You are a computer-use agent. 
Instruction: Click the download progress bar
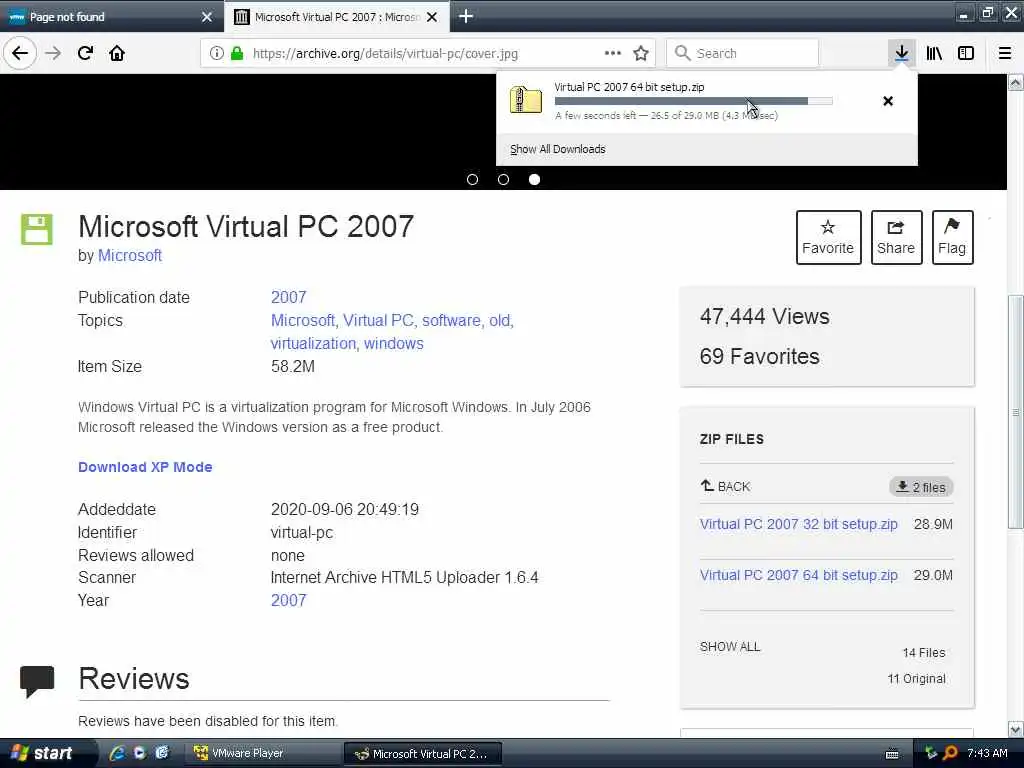[x=694, y=101]
